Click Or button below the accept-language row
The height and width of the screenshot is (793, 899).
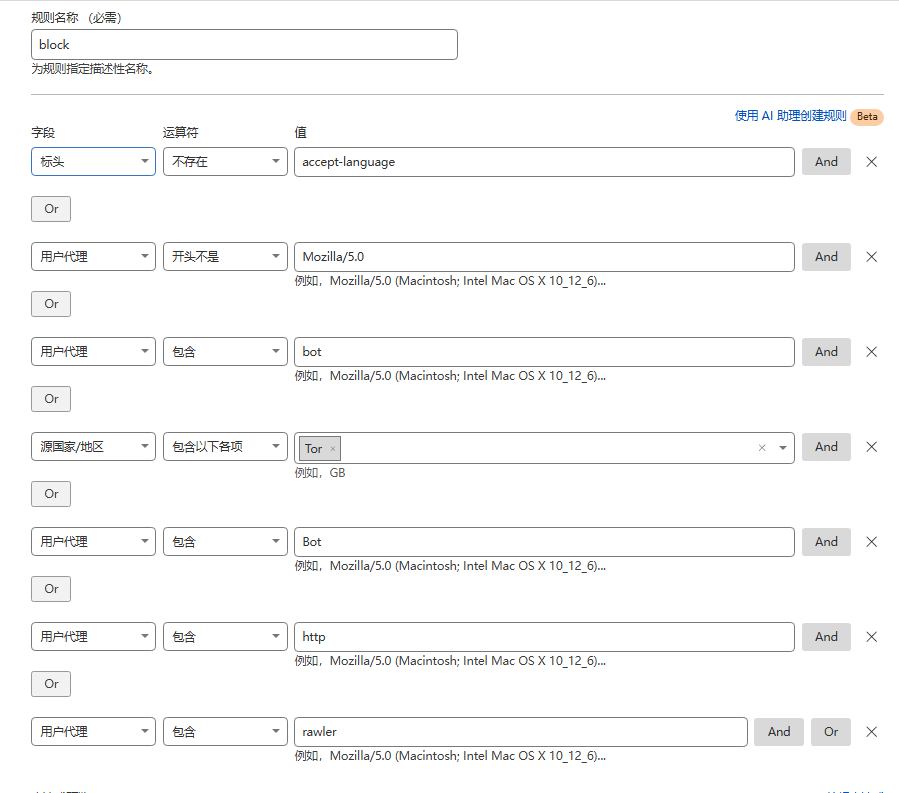pyautogui.click(x=51, y=209)
